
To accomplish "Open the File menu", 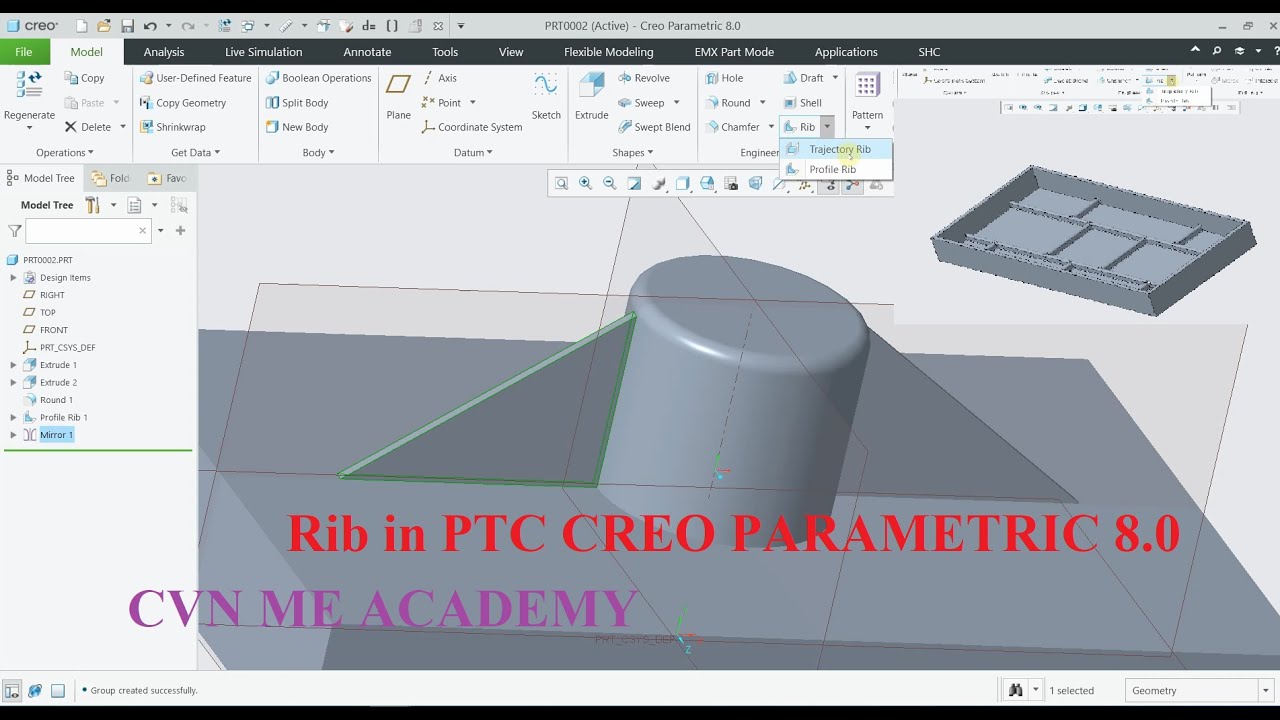I will click(x=24, y=52).
